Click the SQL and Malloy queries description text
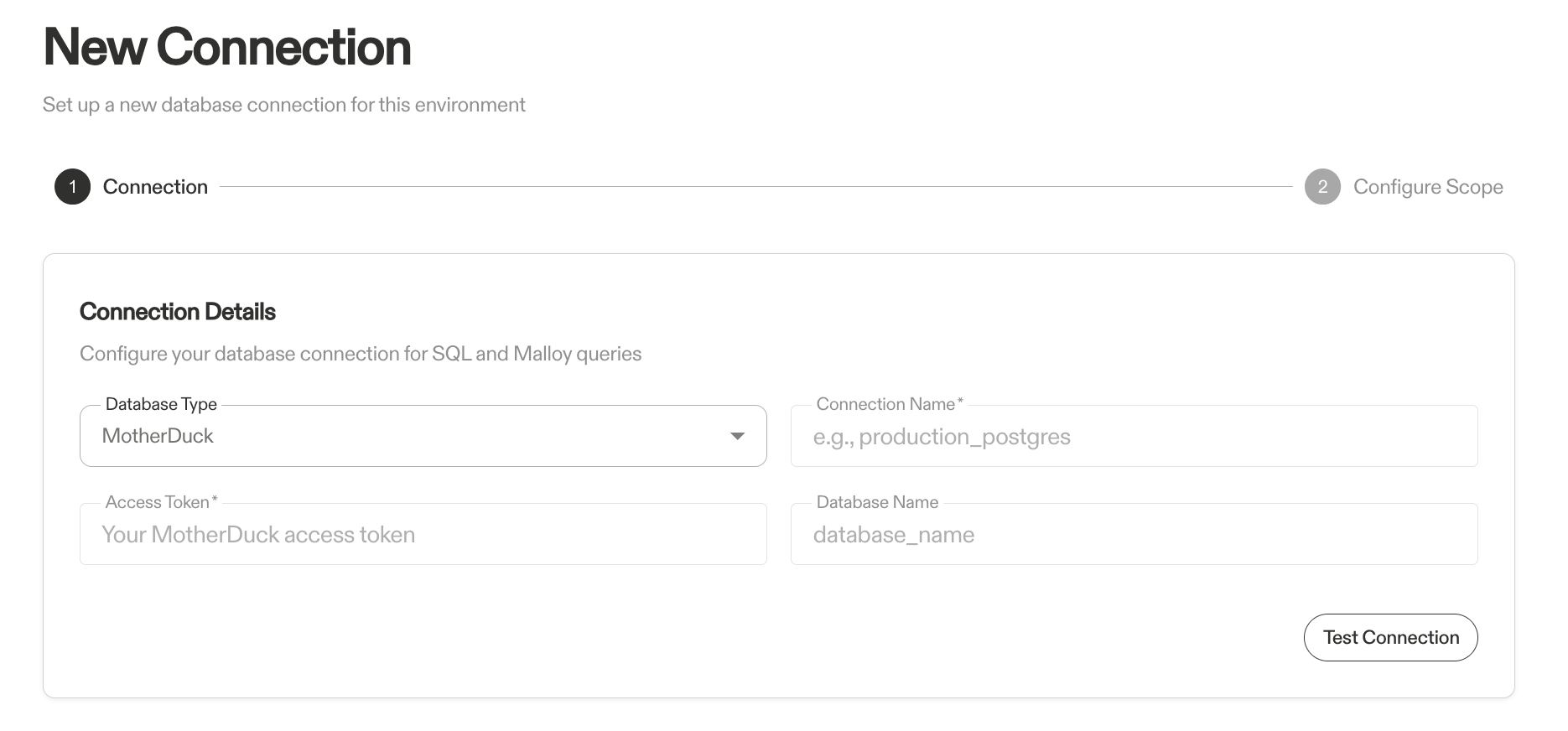 pyautogui.click(x=361, y=354)
